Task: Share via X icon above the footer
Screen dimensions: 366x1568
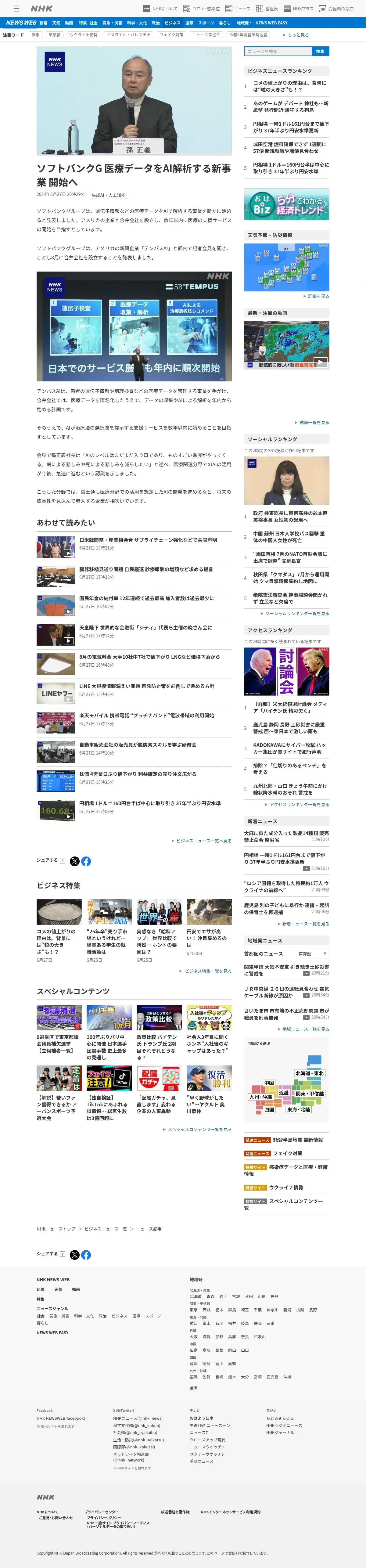Action: pyautogui.click(x=74, y=1255)
